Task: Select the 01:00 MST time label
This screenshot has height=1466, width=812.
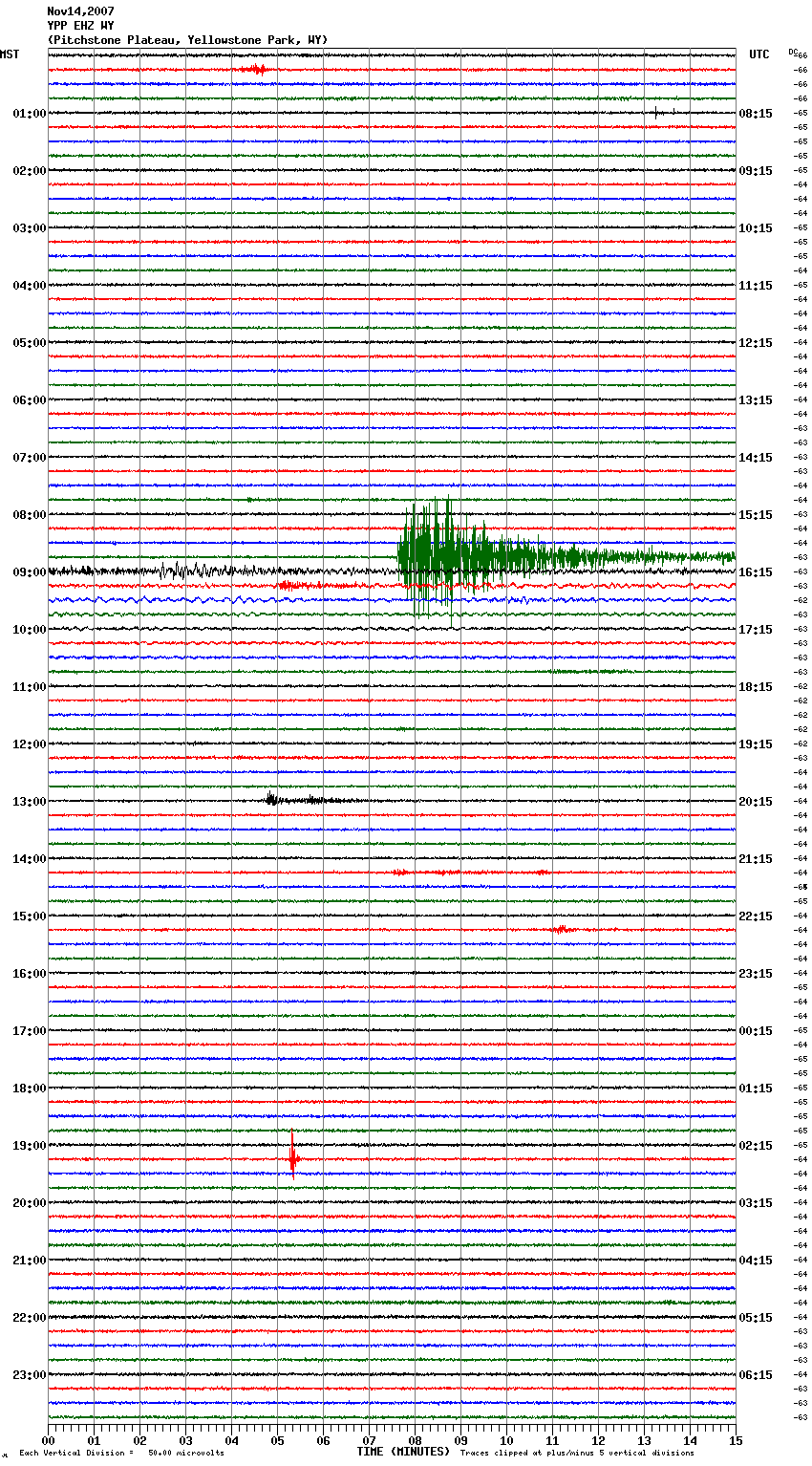Action: [x=30, y=114]
